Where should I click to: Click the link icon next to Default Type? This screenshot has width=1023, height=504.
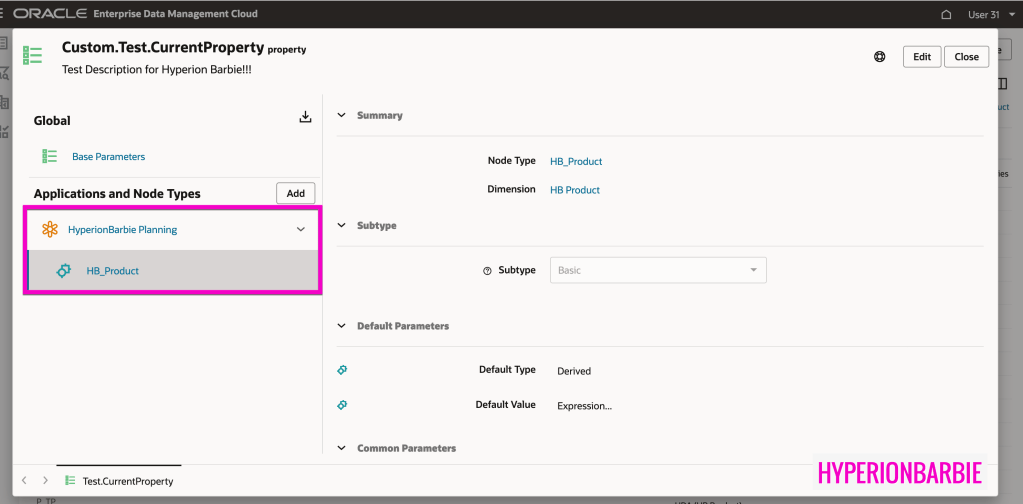[342, 370]
